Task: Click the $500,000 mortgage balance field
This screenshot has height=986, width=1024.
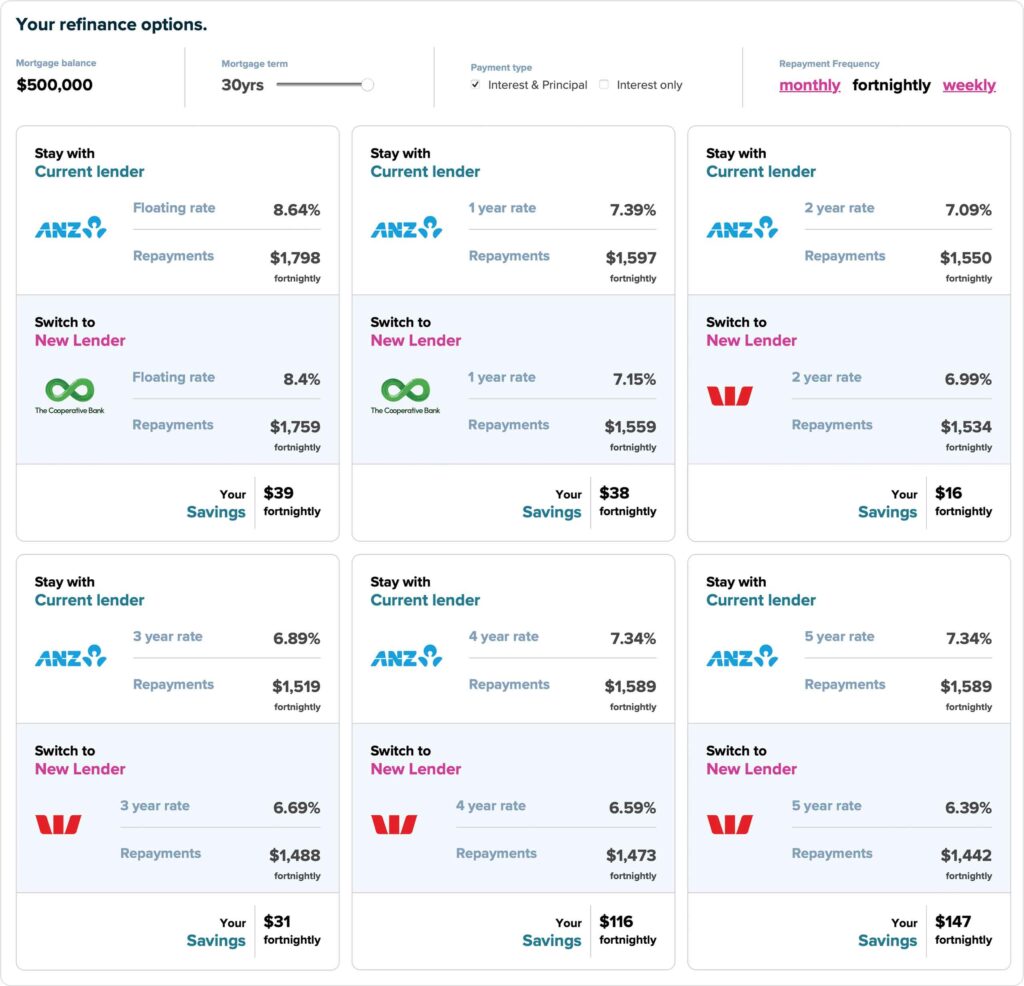Action: 54,84
